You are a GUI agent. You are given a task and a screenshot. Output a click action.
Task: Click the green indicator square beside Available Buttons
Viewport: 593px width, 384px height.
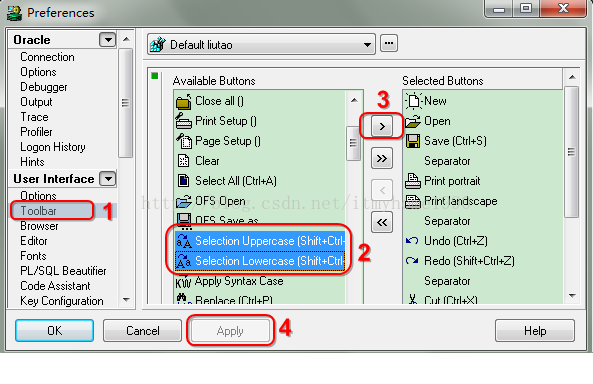[155, 76]
